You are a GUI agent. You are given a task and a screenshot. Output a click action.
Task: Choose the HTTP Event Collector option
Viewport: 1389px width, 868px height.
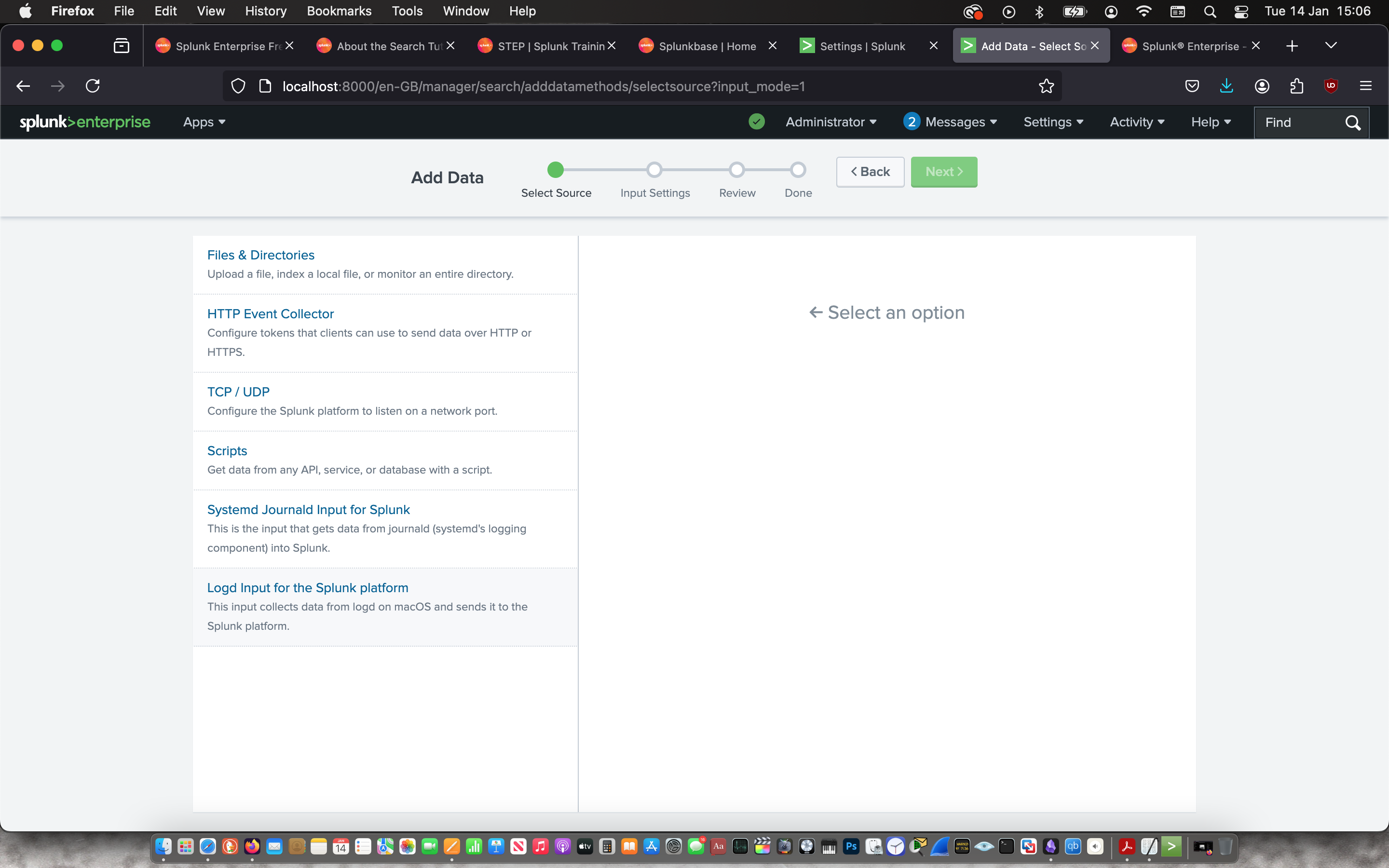click(x=271, y=314)
